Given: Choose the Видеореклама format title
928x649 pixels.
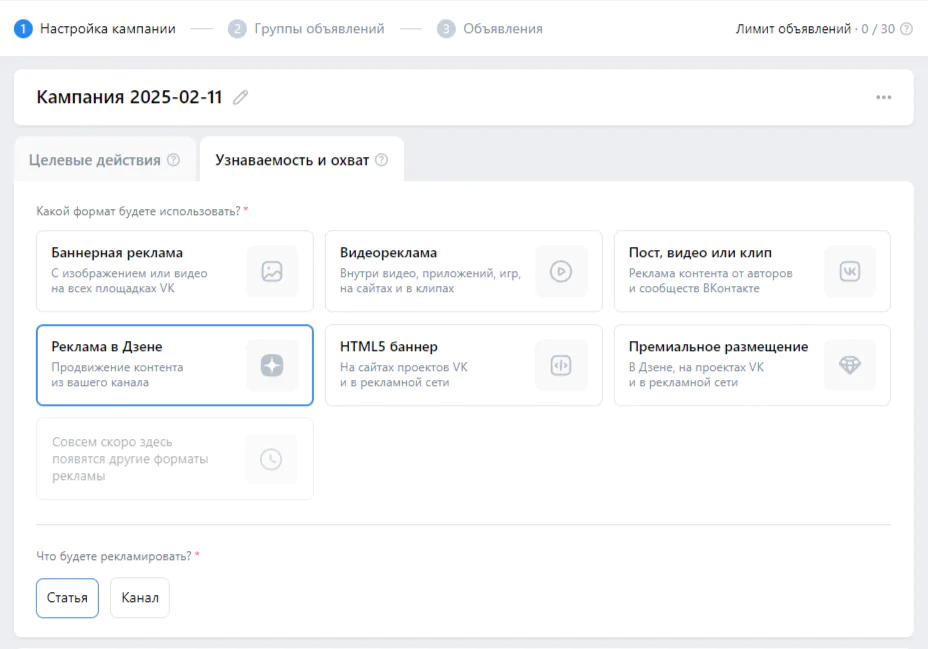Looking at the screenshot, I should pos(388,253).
